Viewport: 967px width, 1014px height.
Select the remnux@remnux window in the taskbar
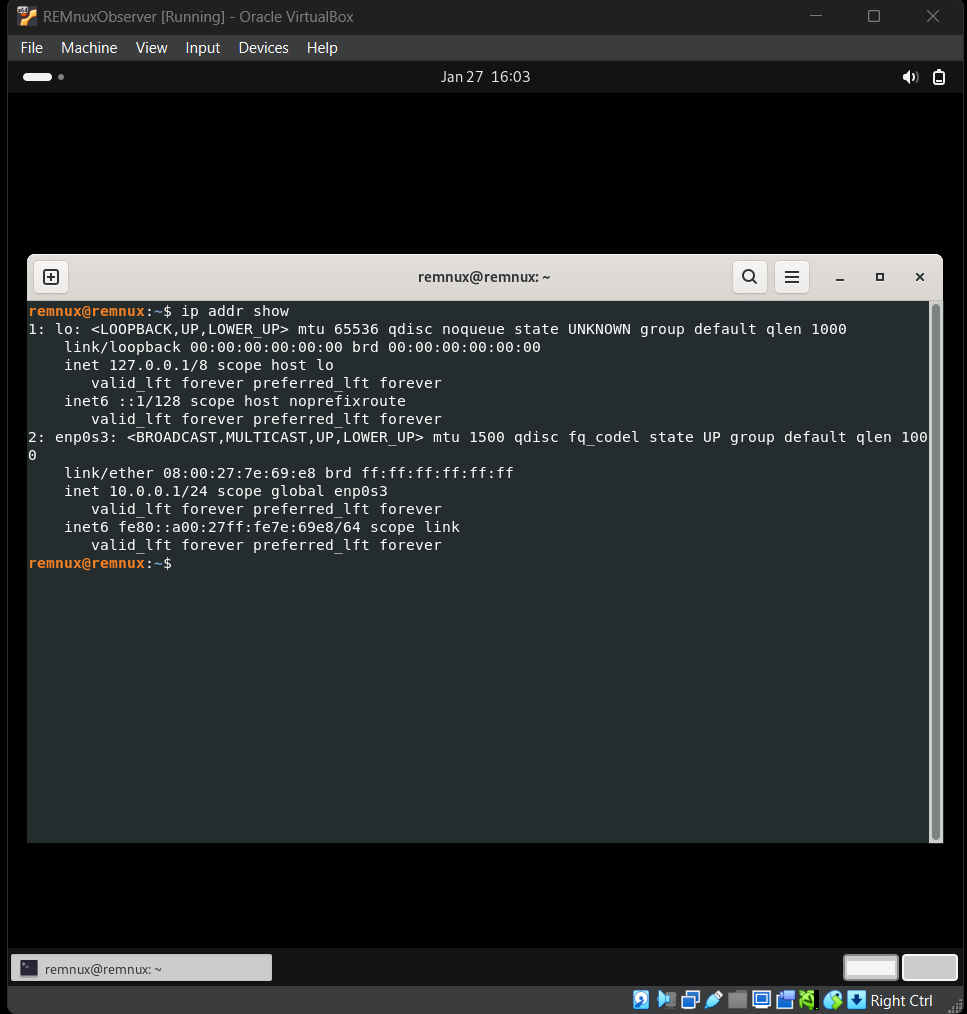pos(140,967)
